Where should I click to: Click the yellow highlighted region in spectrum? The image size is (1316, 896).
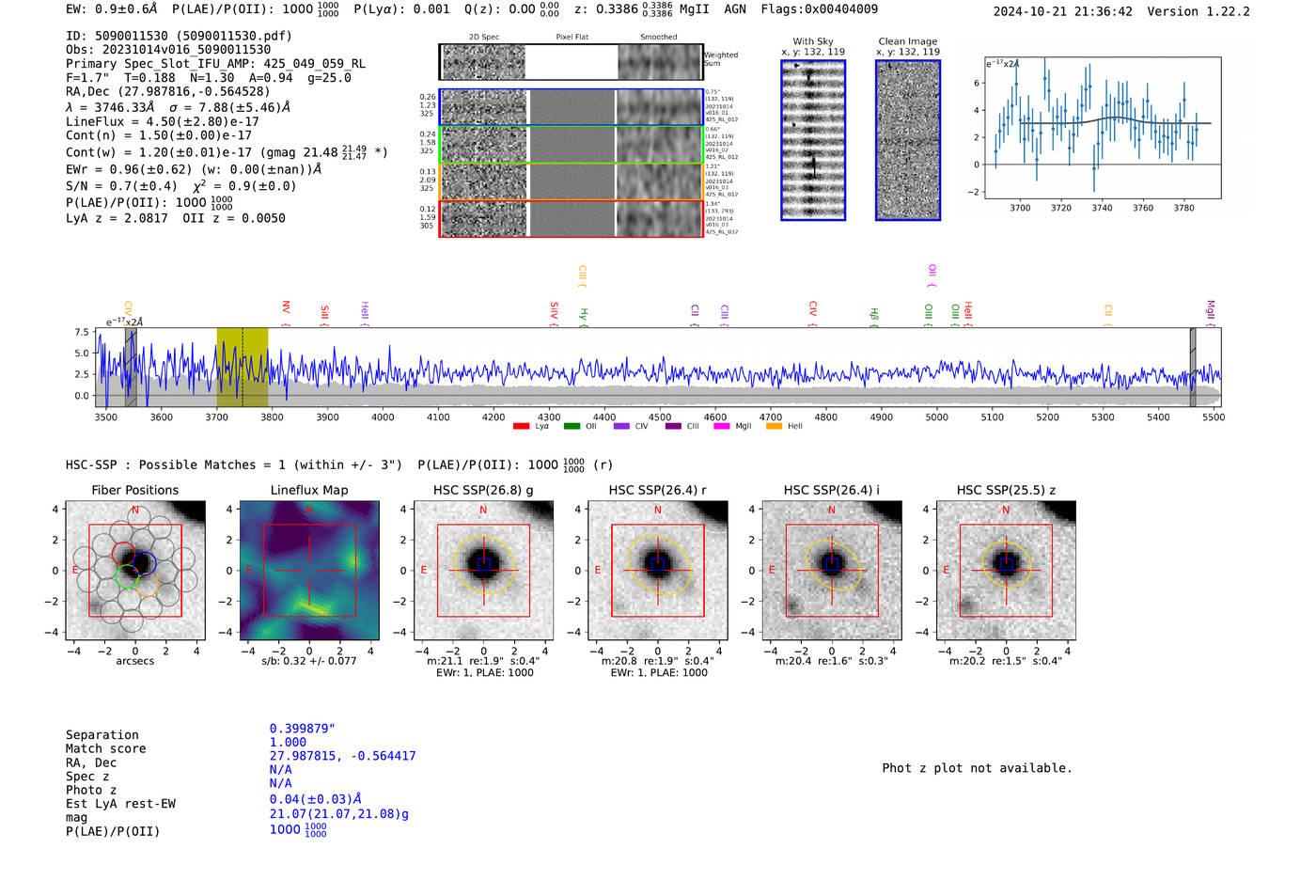click(243, 367)
